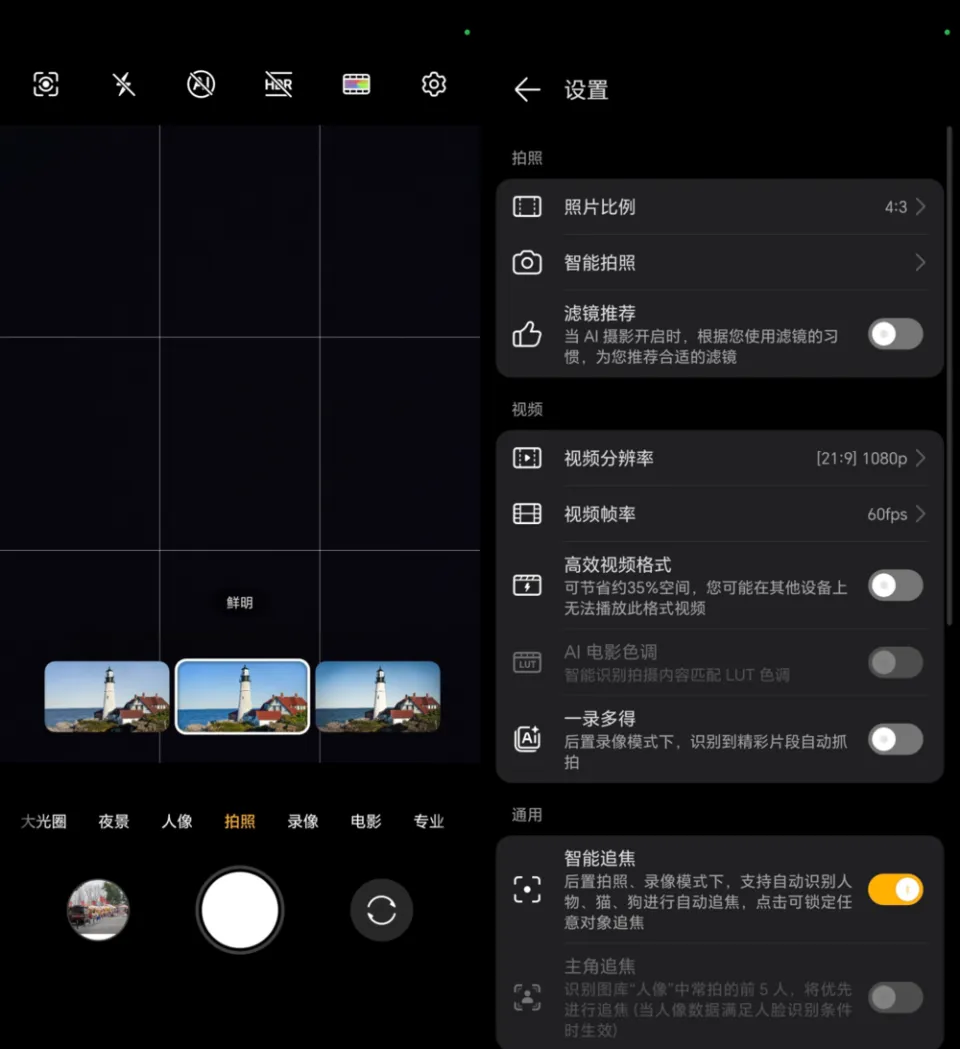Select 人像 mode tab
The height and width of the screenshot is (1049, 960).
pyautogui.click(x=177, y=821)
